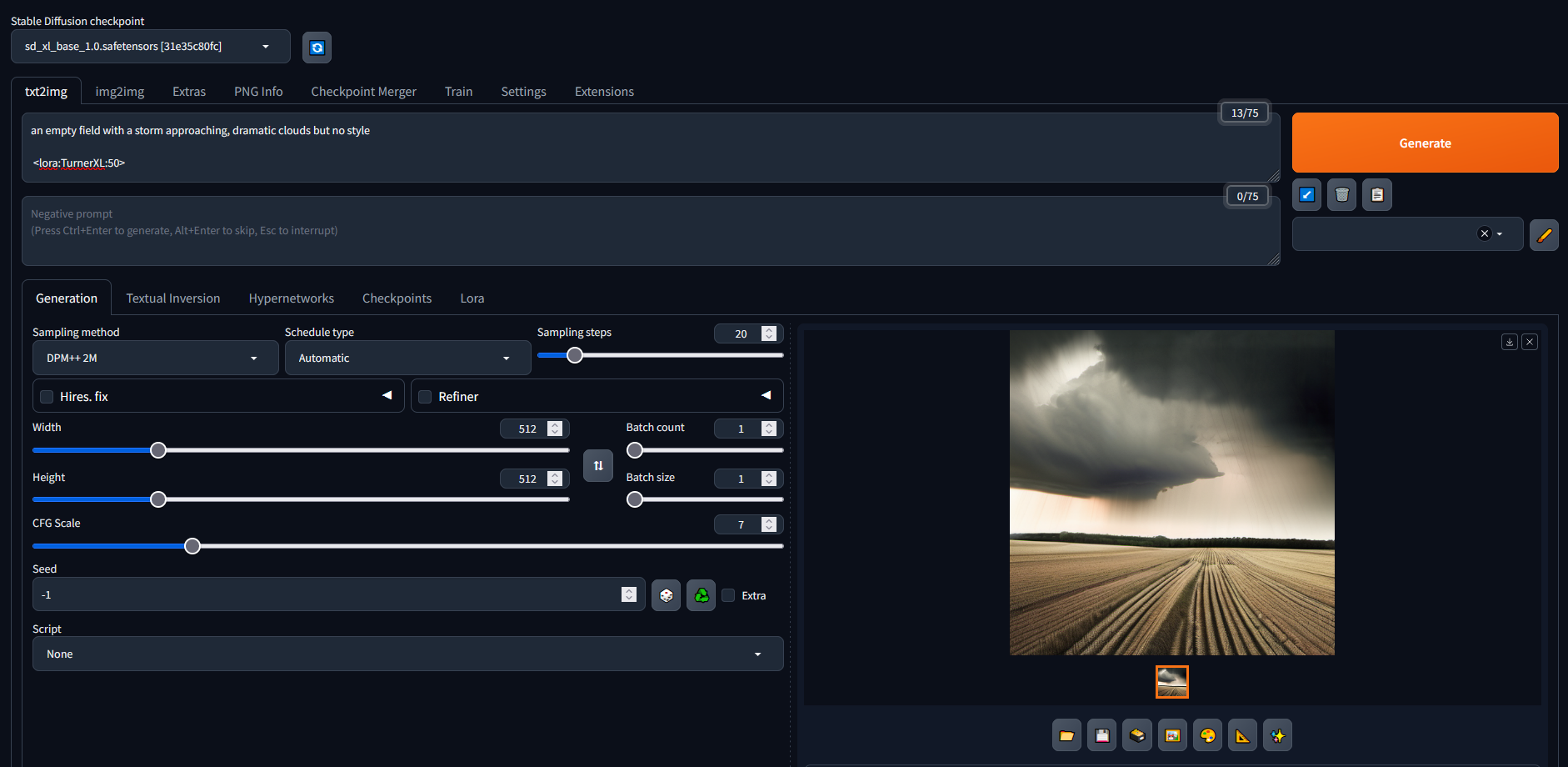Swap width and height values
The width and height of the screenshot is (1568, 767).
pyautogui.click(x=597, y=465)
